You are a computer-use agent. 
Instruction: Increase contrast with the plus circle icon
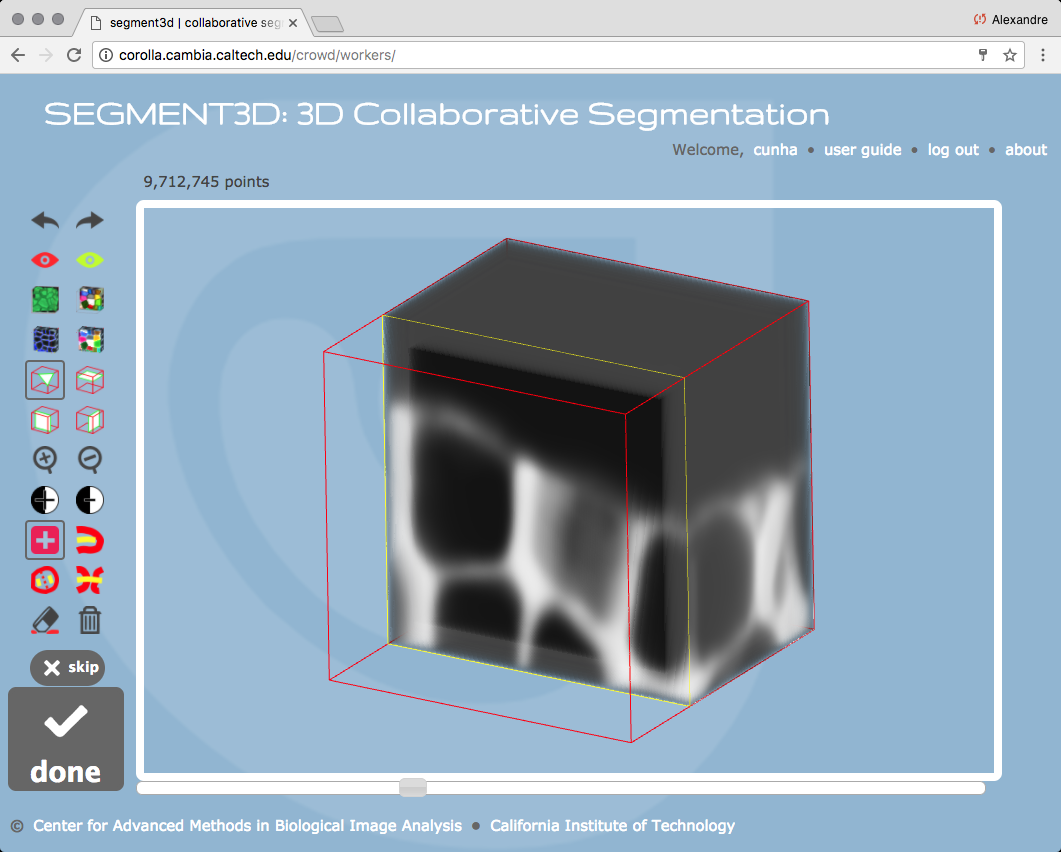45,500
